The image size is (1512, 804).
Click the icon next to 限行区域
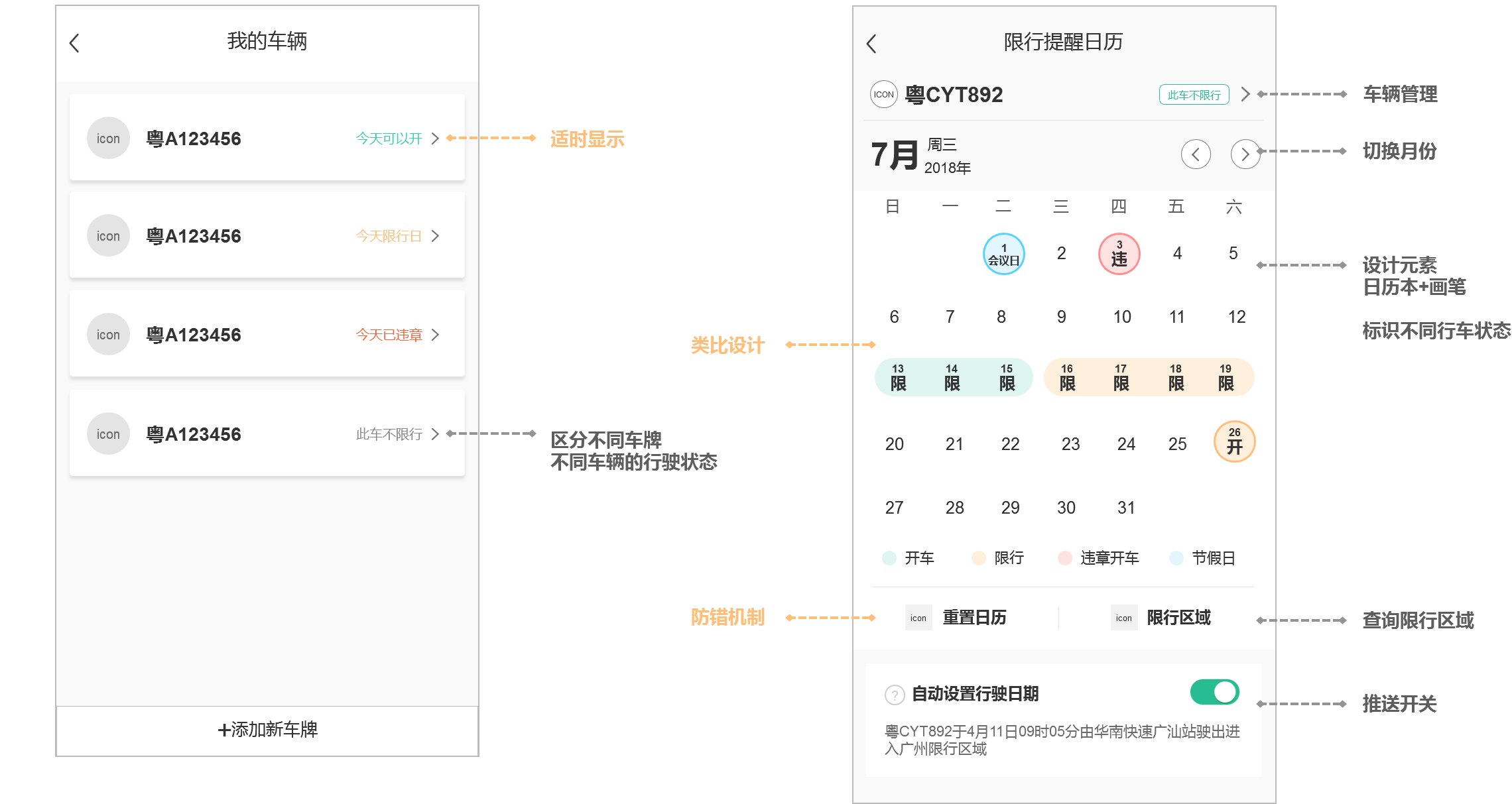coord(1123,618)
